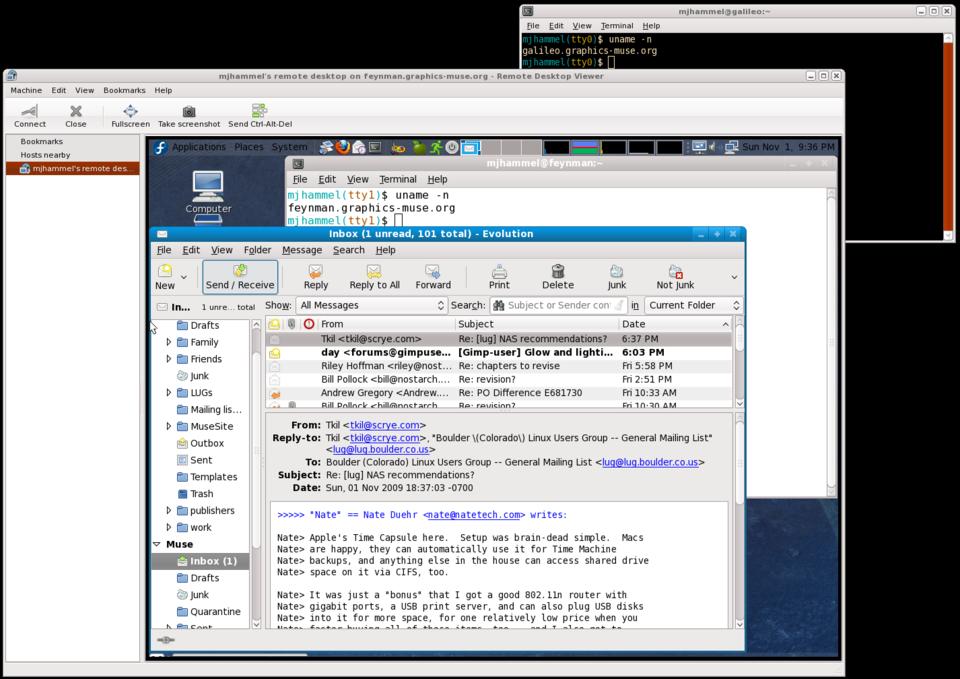Viewport: 960px width, 679px height.
Task: Open the Show All Messages dropdown
Action: (369, 305)
